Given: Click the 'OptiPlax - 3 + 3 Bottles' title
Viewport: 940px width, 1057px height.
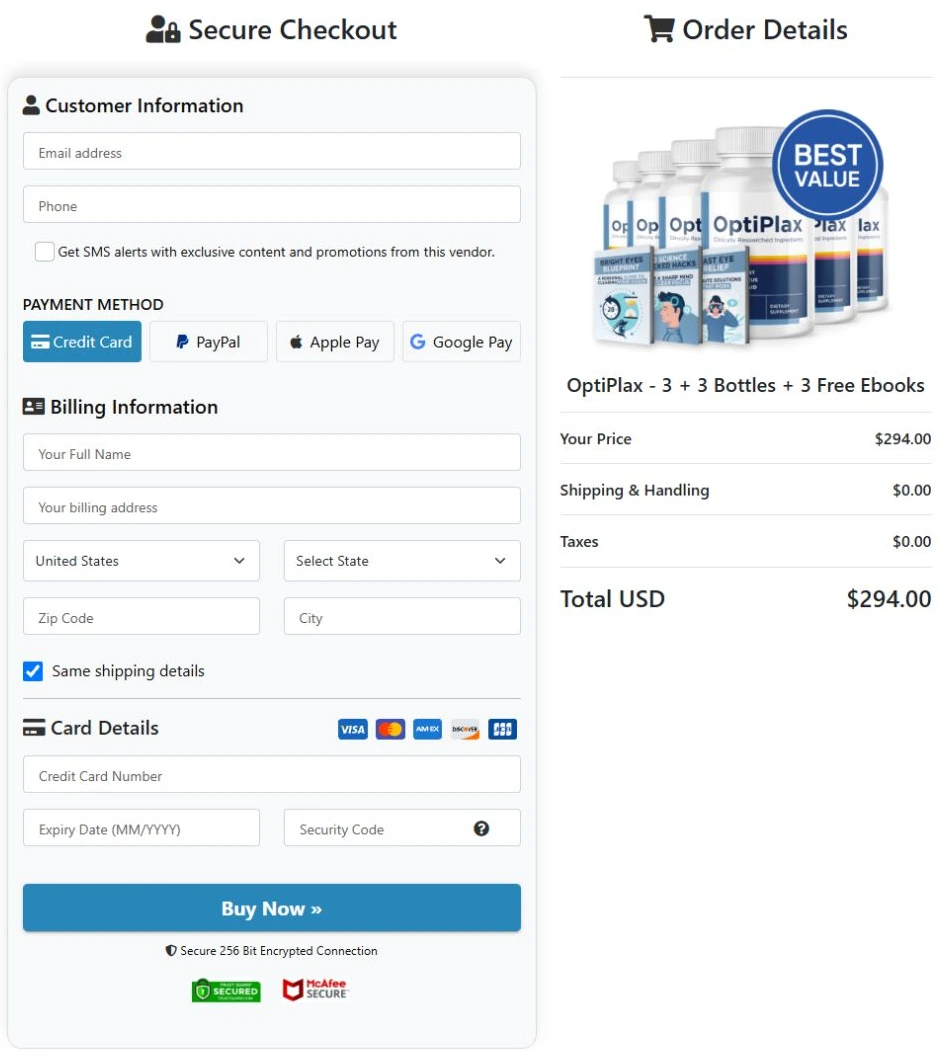Looking at the screenshot, I should [x=745, y=385].
